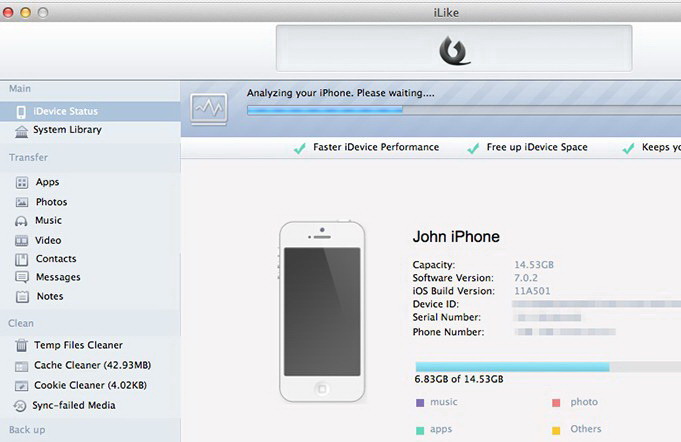681x442 pixels.
Task: Click the purple music color swatch
Action: point(420,403)
